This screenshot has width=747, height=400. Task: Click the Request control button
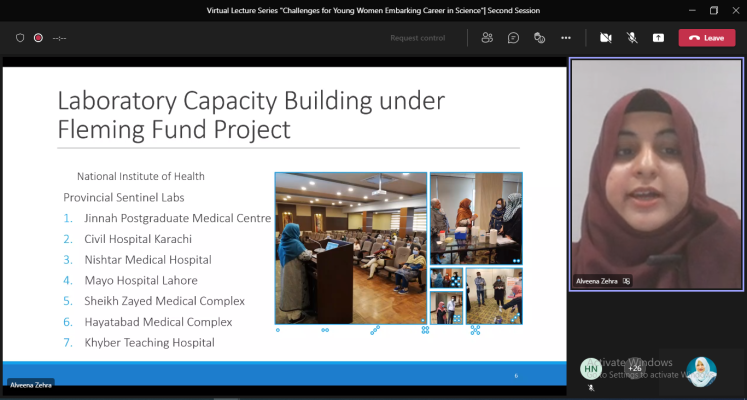point(417,38)
